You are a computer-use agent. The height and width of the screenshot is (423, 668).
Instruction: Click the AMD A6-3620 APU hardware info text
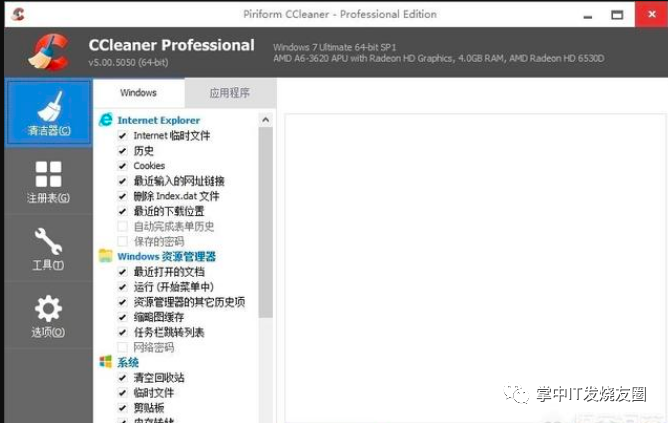438,58
